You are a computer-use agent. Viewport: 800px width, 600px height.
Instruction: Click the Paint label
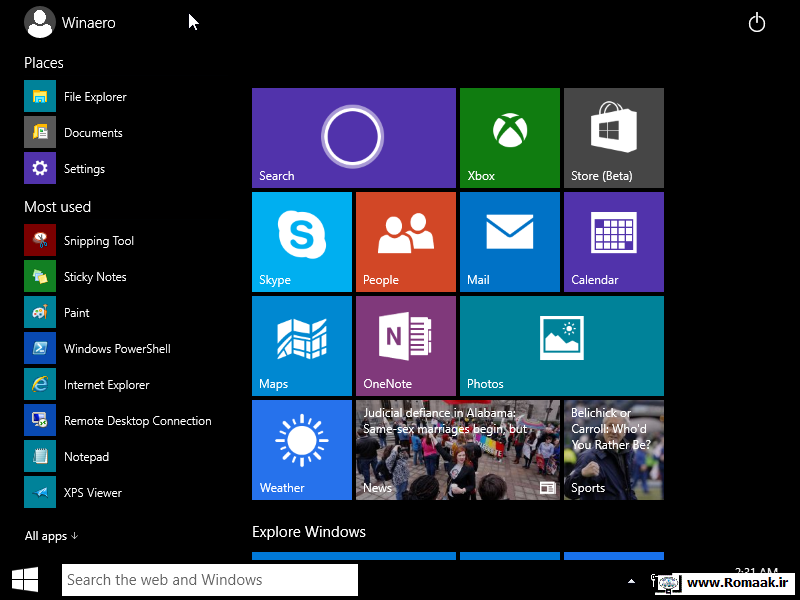77,313
